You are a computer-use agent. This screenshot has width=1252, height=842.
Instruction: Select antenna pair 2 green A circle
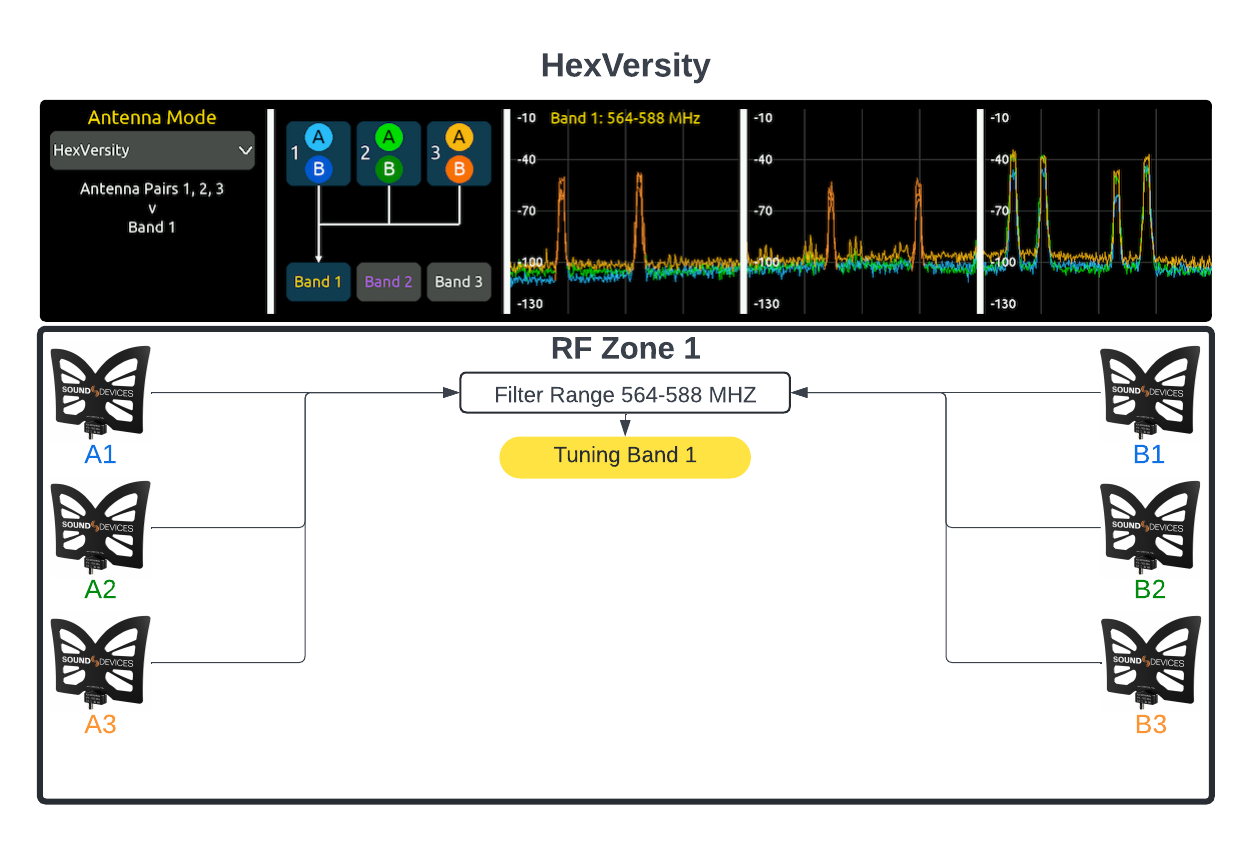coord(388,137)
